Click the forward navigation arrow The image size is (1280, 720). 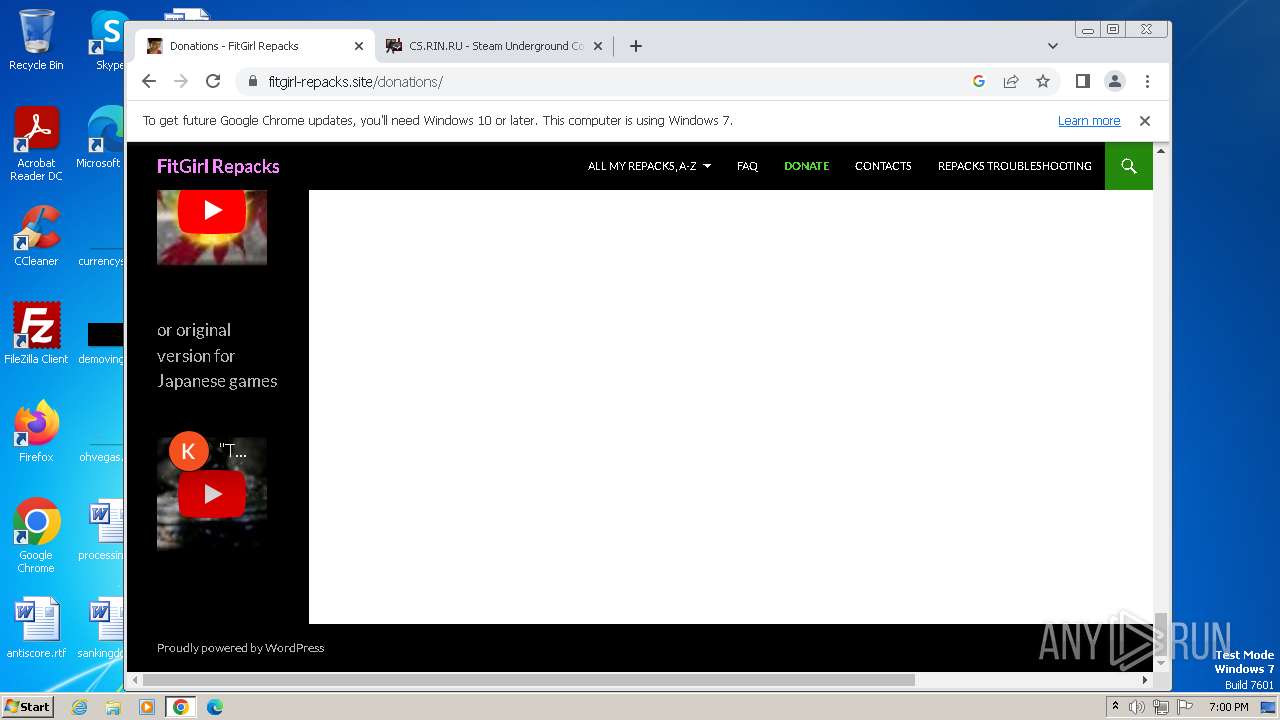click(181, 81)
